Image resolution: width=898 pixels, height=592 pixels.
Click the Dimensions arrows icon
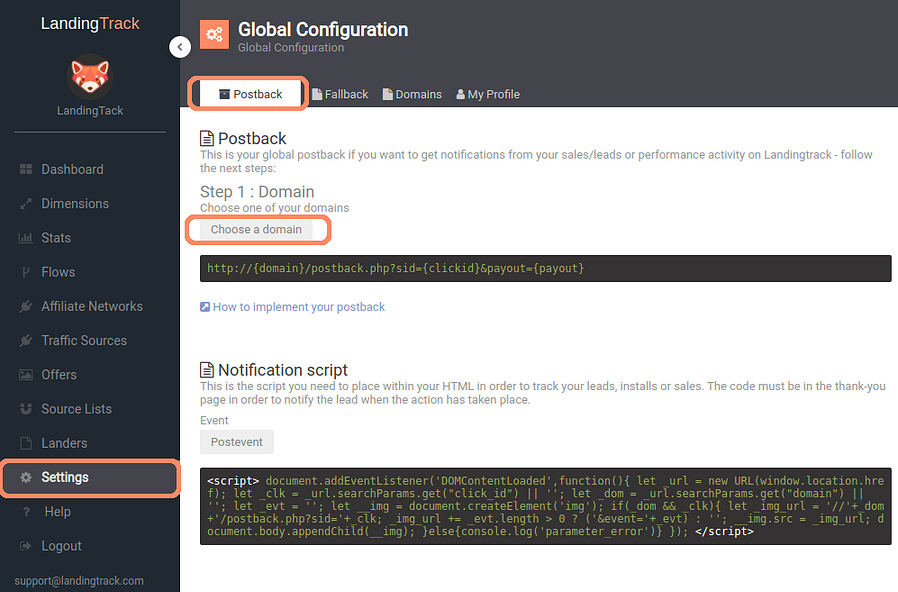[26, 203]
